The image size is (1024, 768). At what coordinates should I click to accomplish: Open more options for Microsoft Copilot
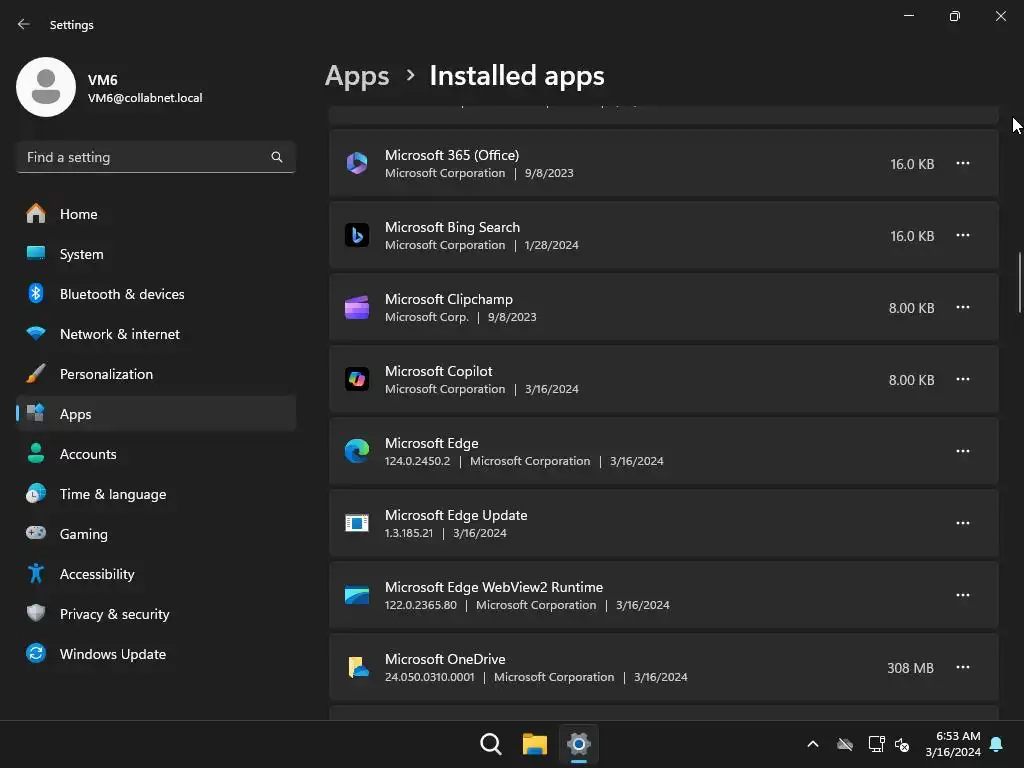click(962, 379)
